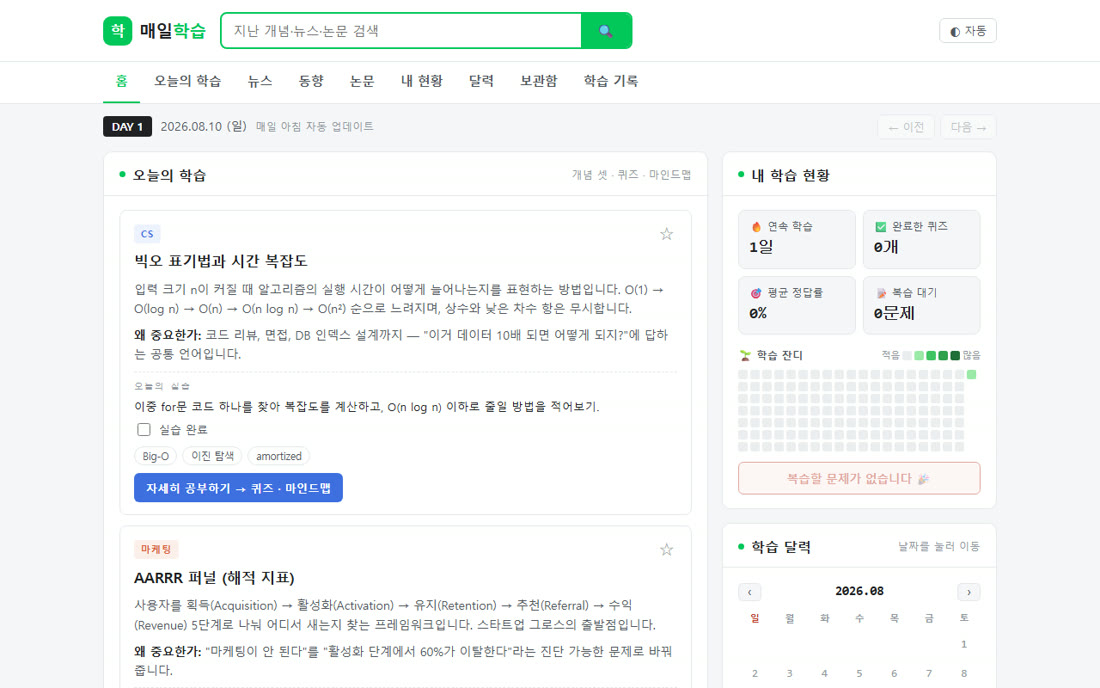Check the 실습 완료 checkbox
Screen dimensions: 1100x688
pyautogui.click(x=144, y=429)
